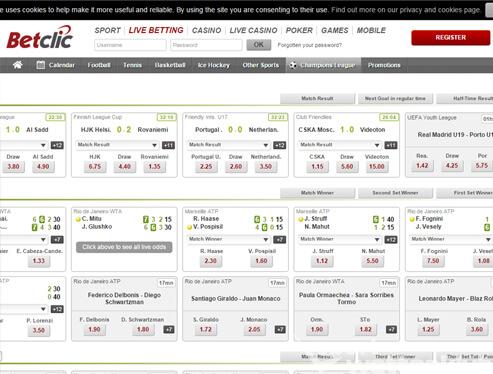This screenshot has width=493, height=374.
Task: Open Other Sports in the navigation bar
Action: (x=261, y=65)
